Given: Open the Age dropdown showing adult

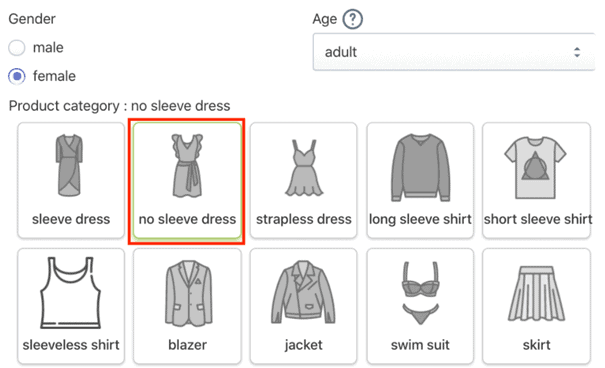Looking at the screenshot, I should point(454,52).
